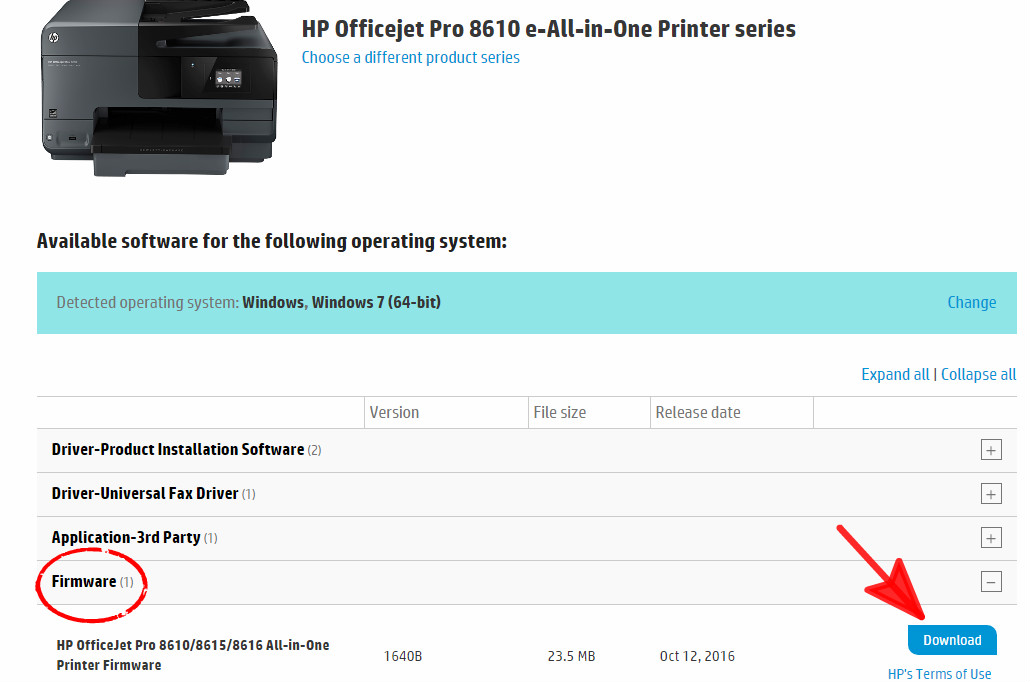Click Windows 7 (64-bit) detected OS text
Screen dimensions: 1030x682
coord(376,302)
